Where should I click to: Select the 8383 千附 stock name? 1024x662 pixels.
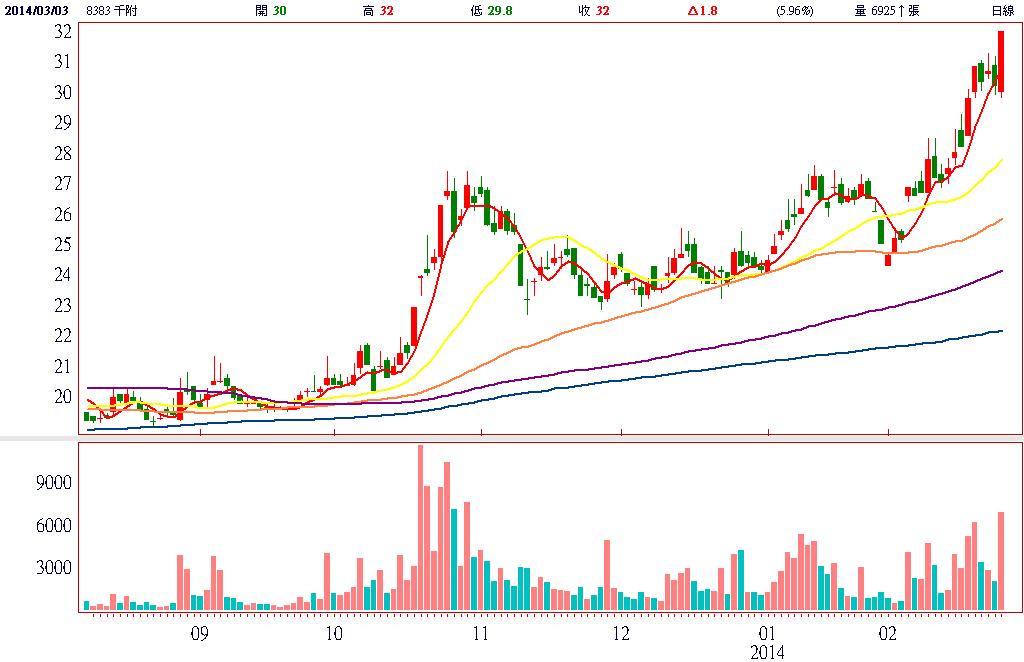(112, 11)
